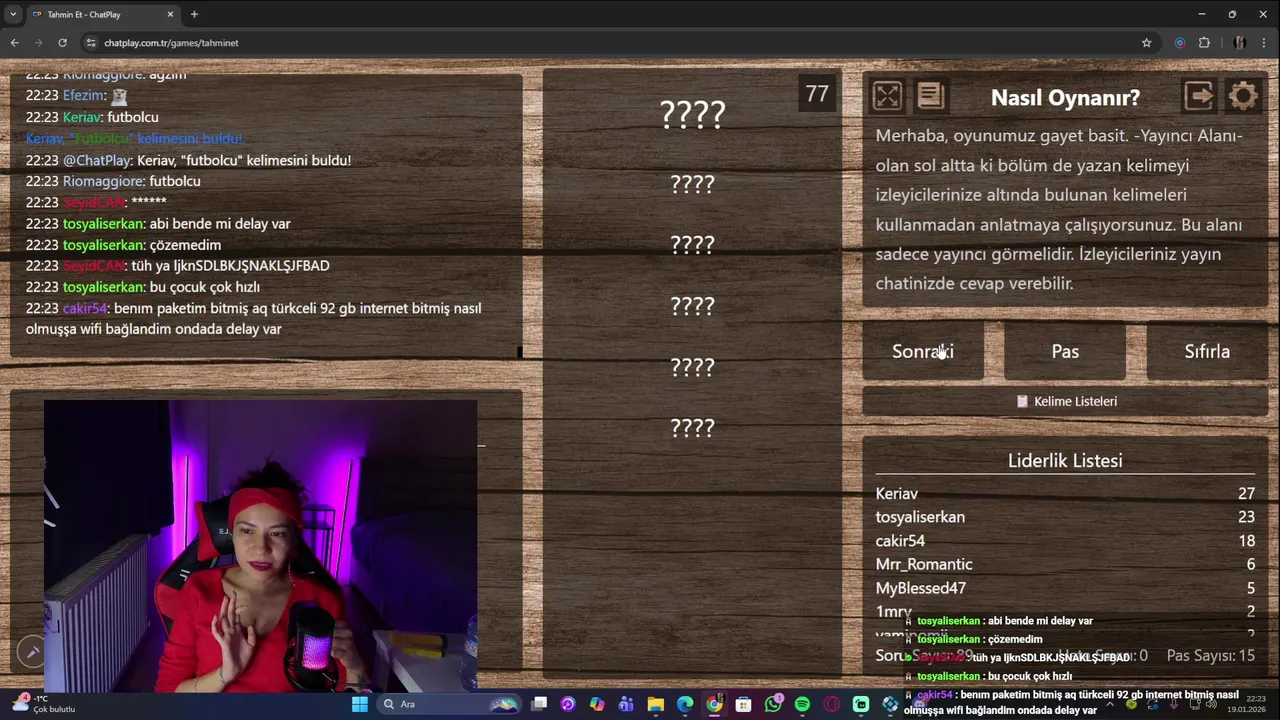This screenshot has width=1280, height=720.
Task: Click MyBlessed47 leaderboard entry
Action: coord(921,588)
